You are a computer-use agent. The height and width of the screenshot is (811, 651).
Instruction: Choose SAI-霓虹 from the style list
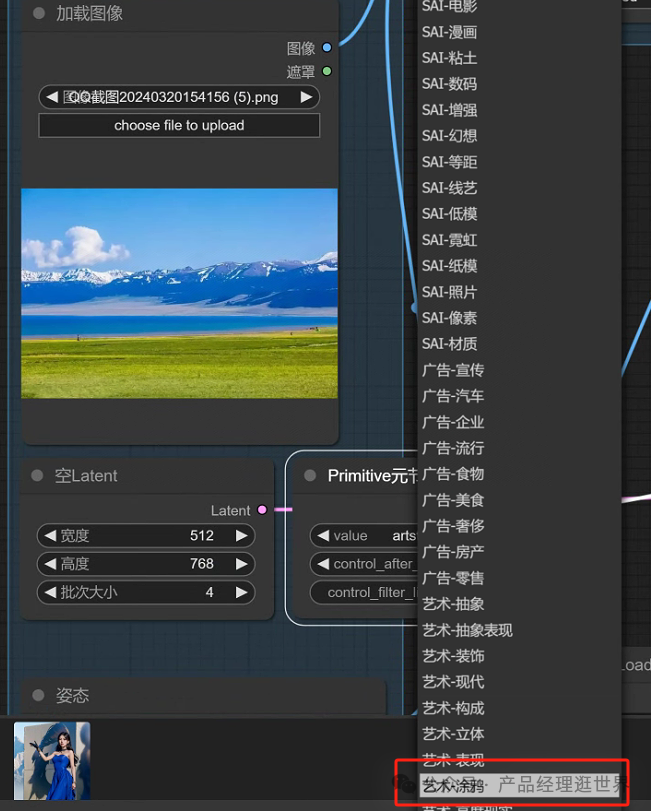[449, 240]
